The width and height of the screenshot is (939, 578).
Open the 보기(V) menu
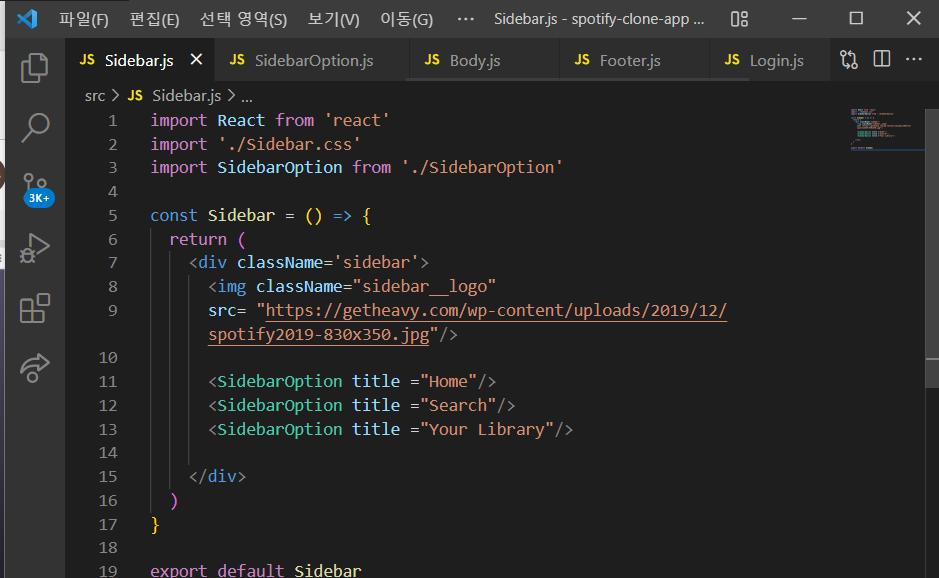[334, 19]
